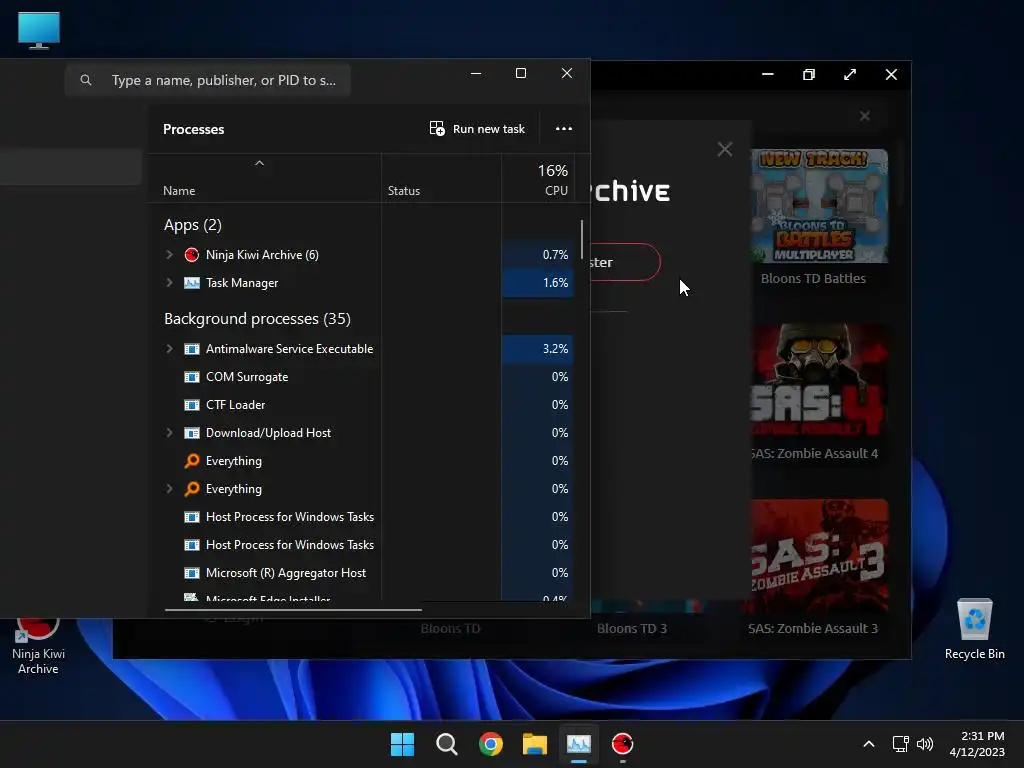1024x768 pixels.
Task: Click the Ninja Kiwi Archive red process icon
Action: pos(191,255)
